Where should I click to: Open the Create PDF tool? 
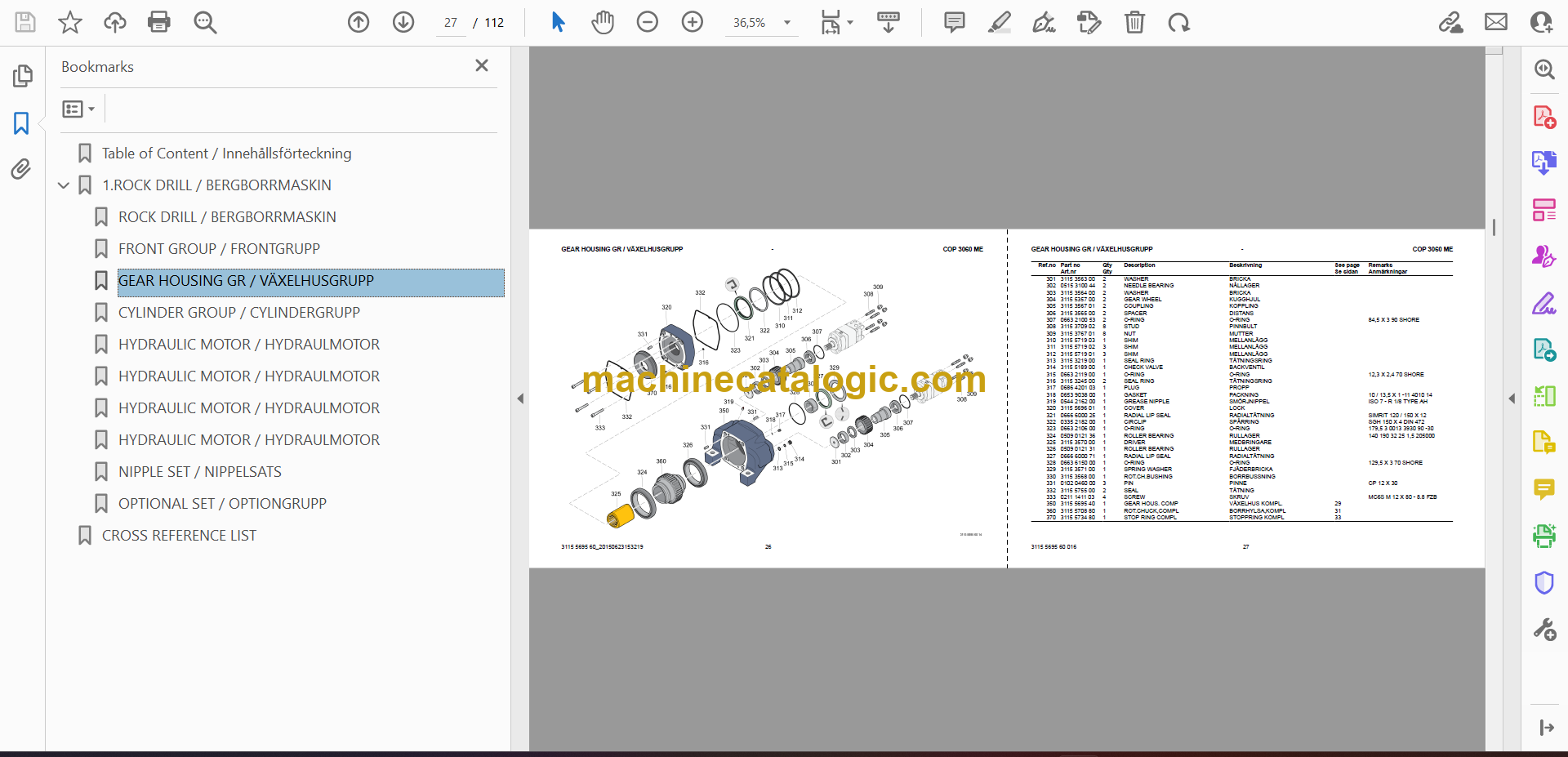click(1543, 117)
